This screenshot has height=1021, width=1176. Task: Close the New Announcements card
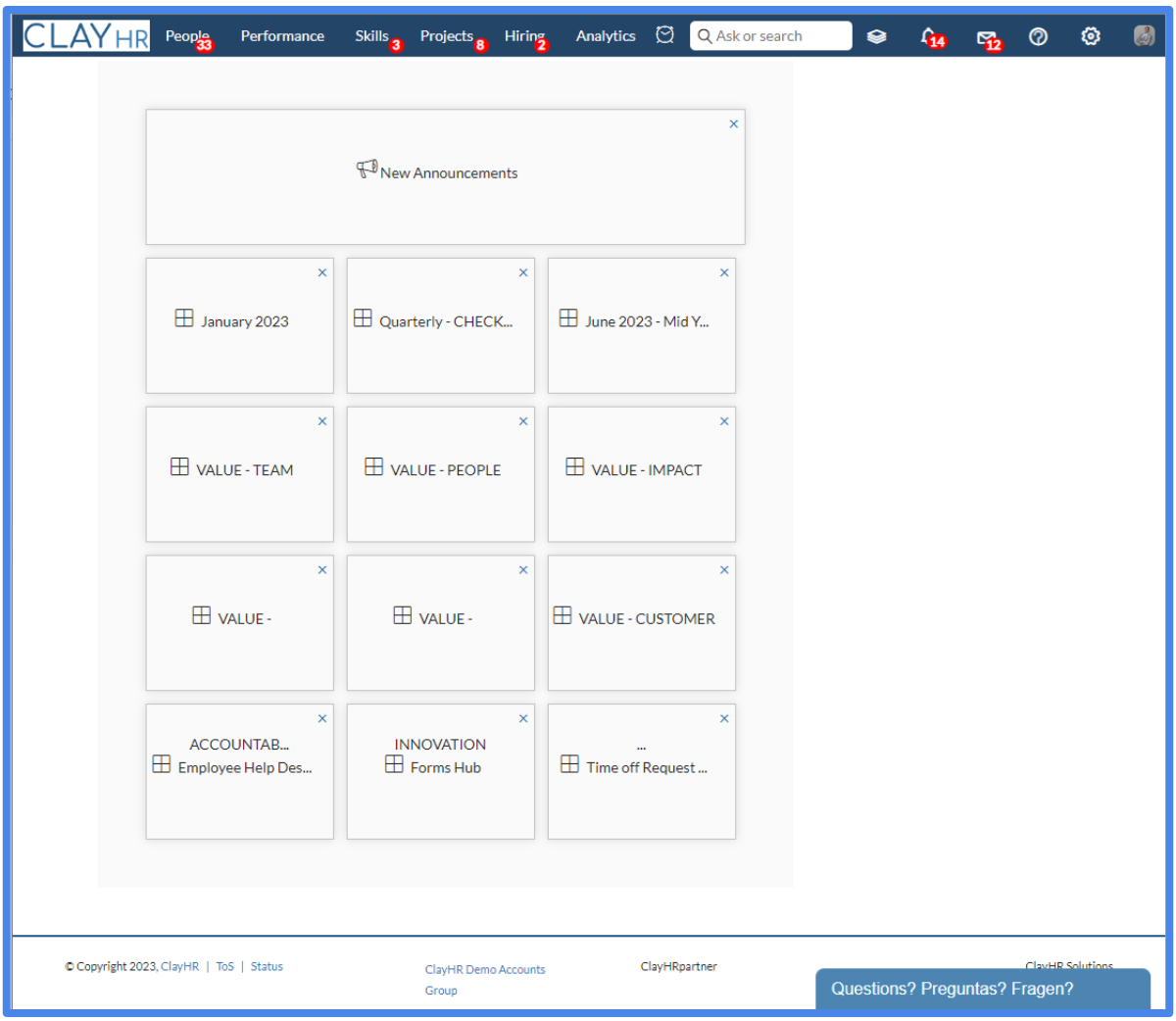click(x=734, y=124)
